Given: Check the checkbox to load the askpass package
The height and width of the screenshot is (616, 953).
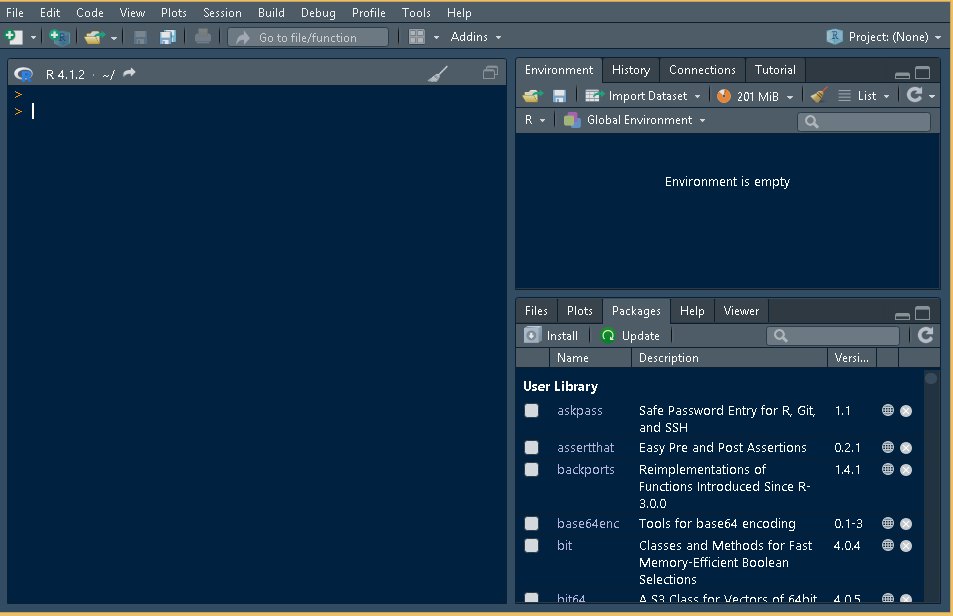Looking at the screenshot, I should 531,411.
